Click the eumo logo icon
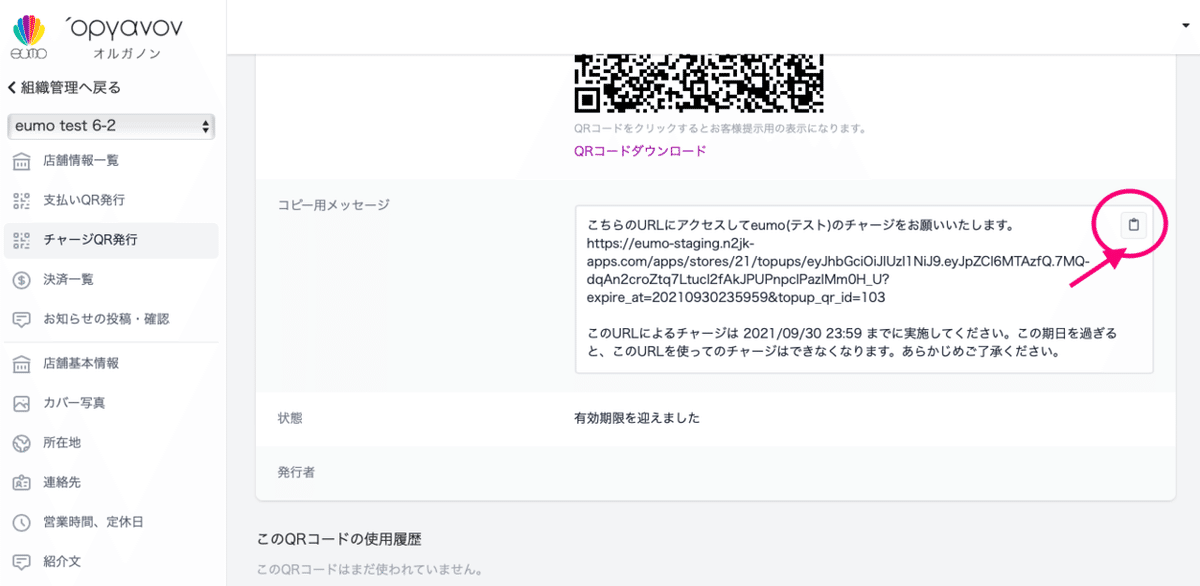The image size is (1200, 586). [x=28, y=37]
